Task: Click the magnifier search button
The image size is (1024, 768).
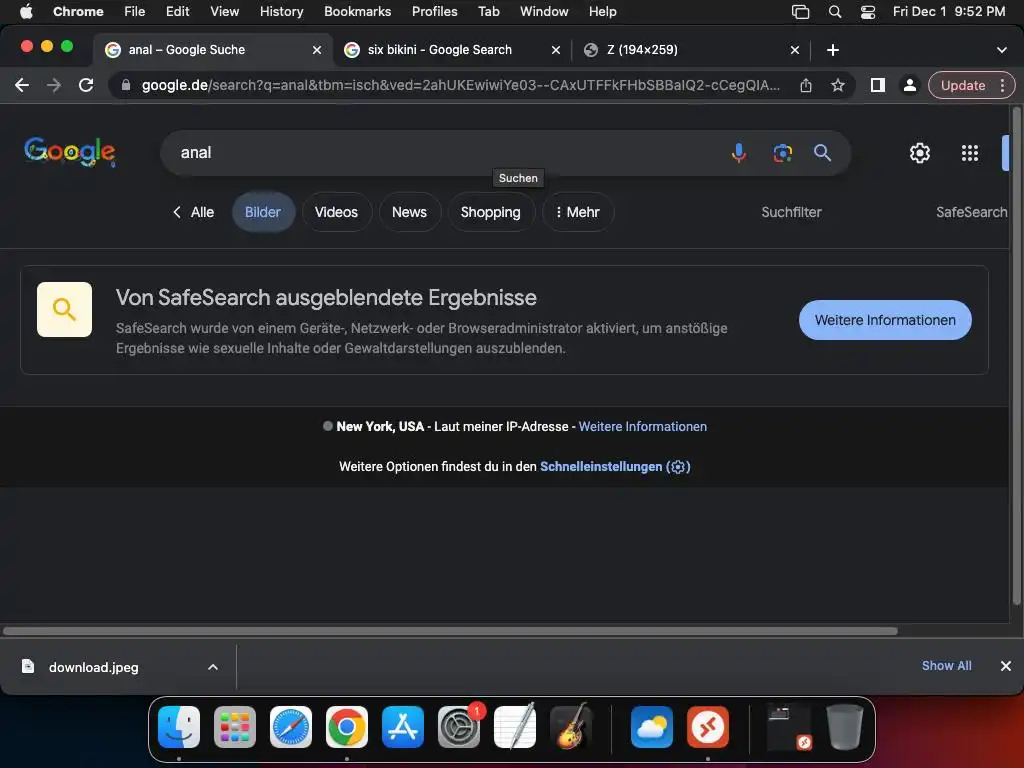Action: pyautogui.click(x=822, y=153)
